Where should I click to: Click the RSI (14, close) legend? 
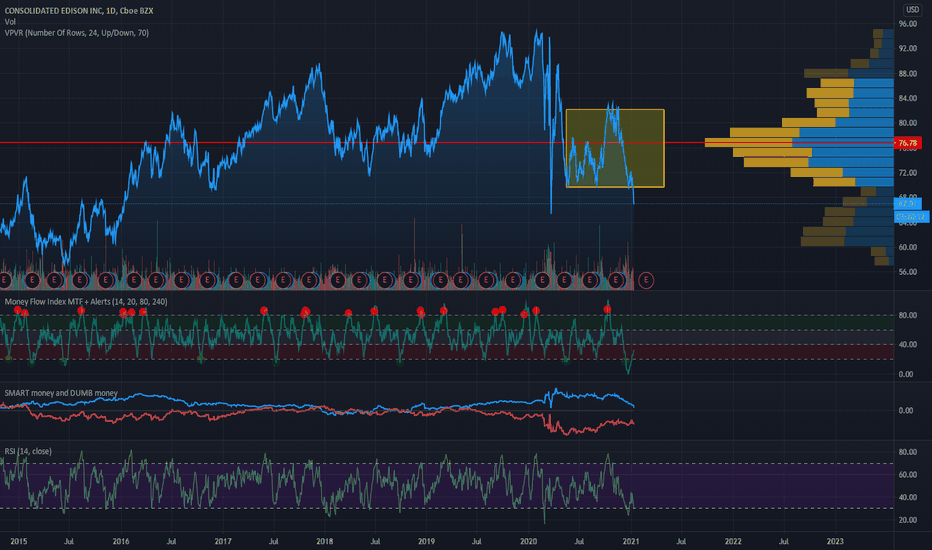[x=28, y=451]
